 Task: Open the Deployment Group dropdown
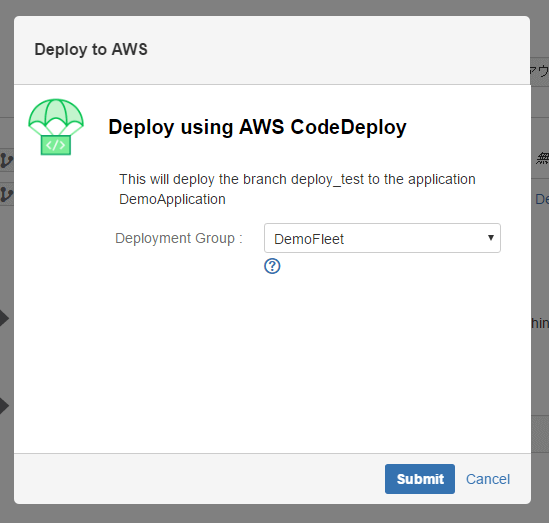coord(382,238)
